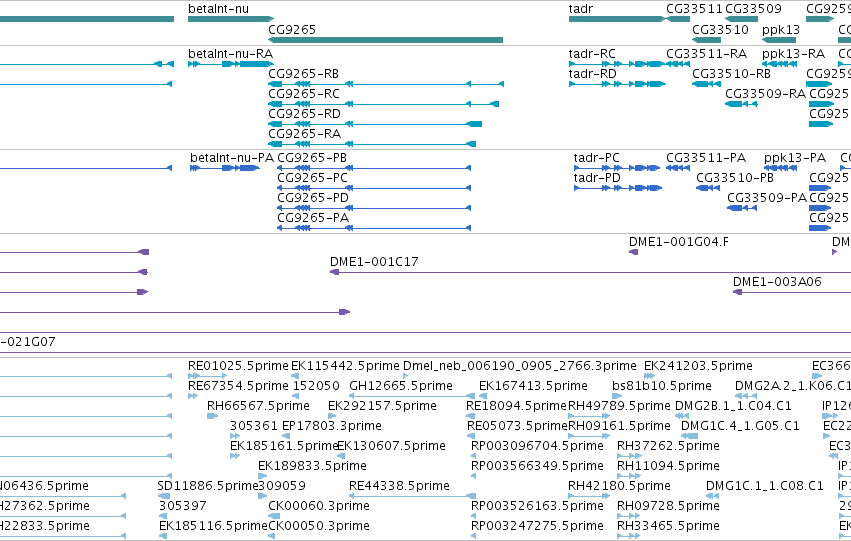
Task: Select the CG9265-PA protein feature
Action: [374, 228]
